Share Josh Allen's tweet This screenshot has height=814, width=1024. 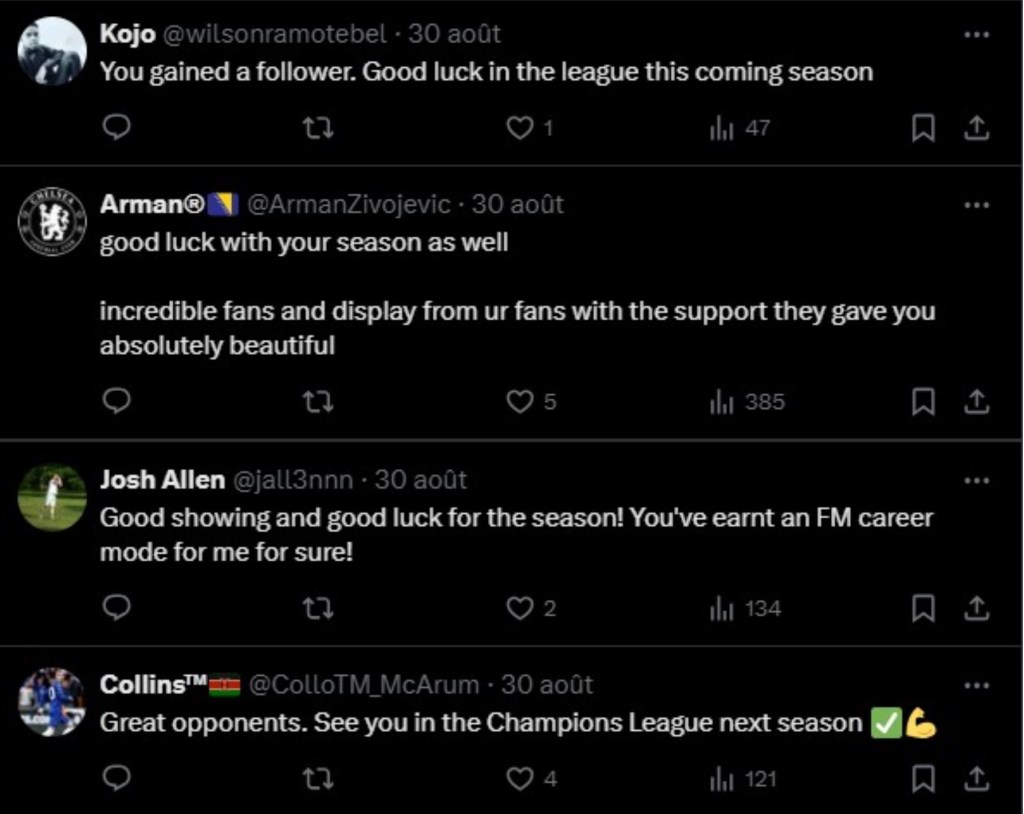coord(977,608)
